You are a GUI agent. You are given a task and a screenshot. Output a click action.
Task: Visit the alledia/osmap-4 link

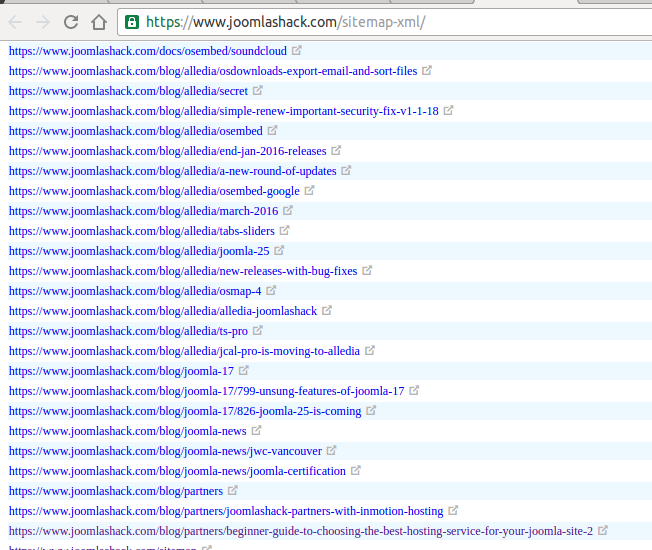tap(135, 291)
